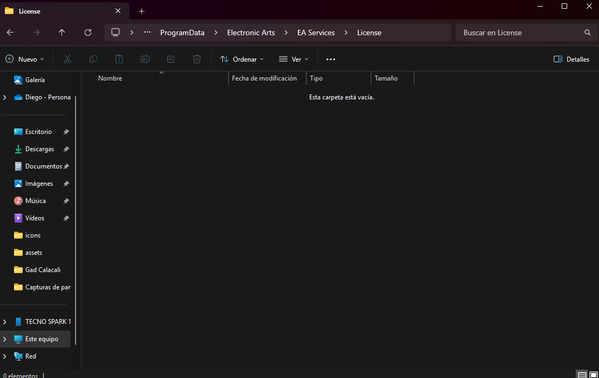Viewport: 599px width, 378px height.
Task: Open Imágenes quick access folder
Action: 35,183
